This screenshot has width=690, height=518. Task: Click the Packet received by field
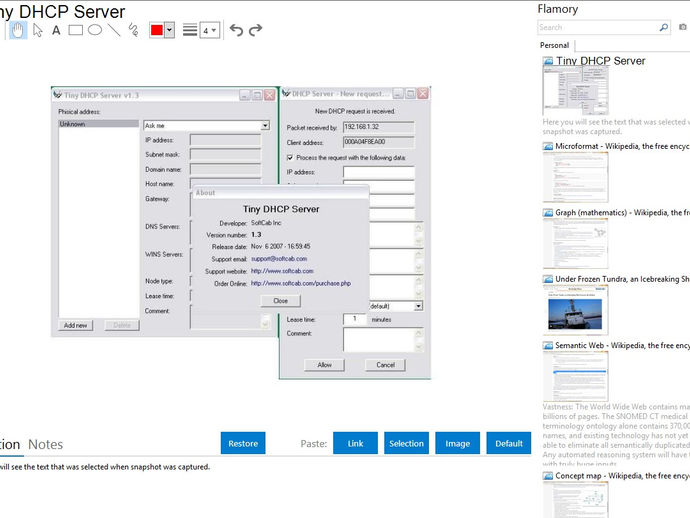[378, 127]
